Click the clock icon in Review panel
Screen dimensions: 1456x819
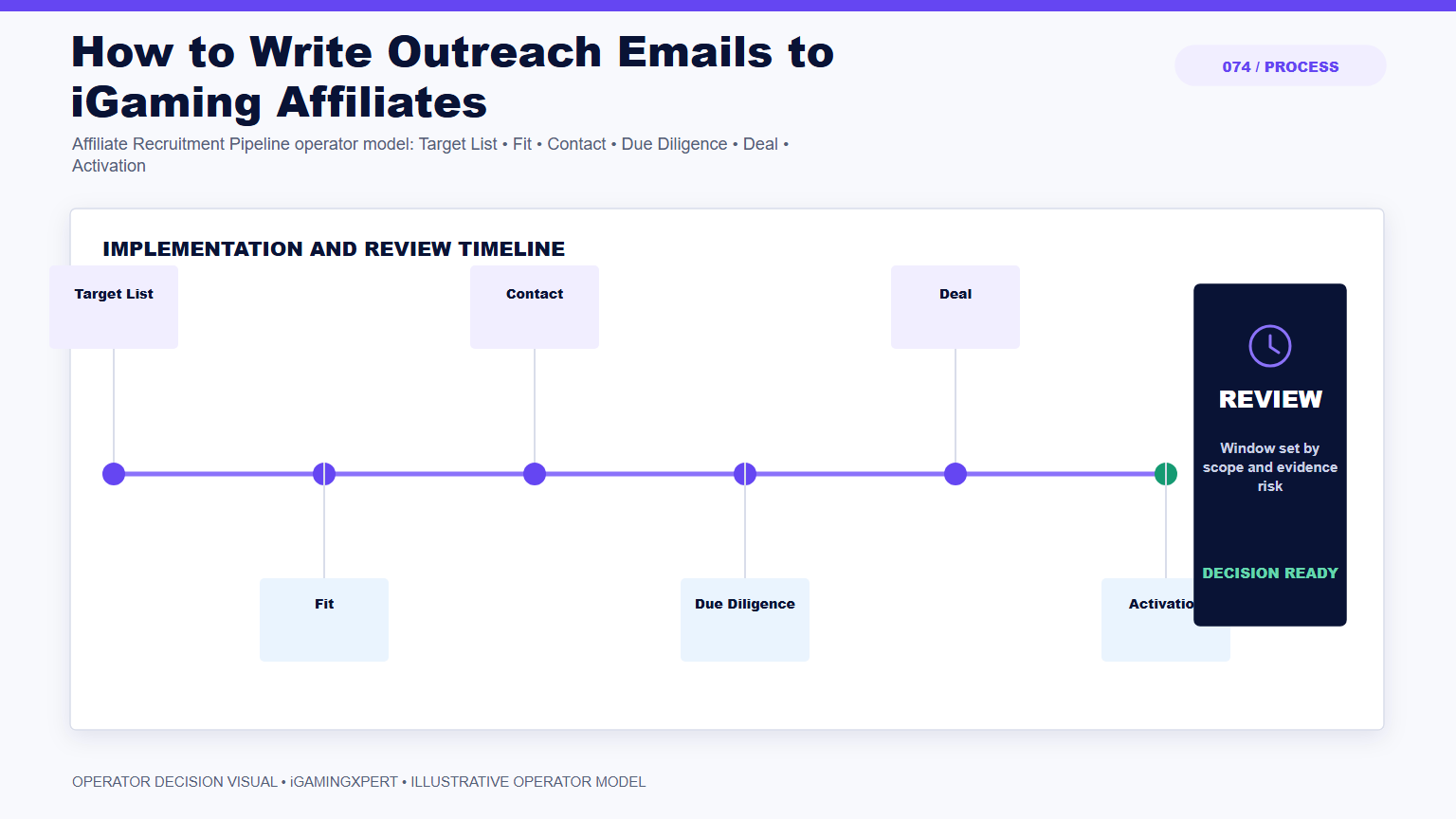[x=1270, y=346]
